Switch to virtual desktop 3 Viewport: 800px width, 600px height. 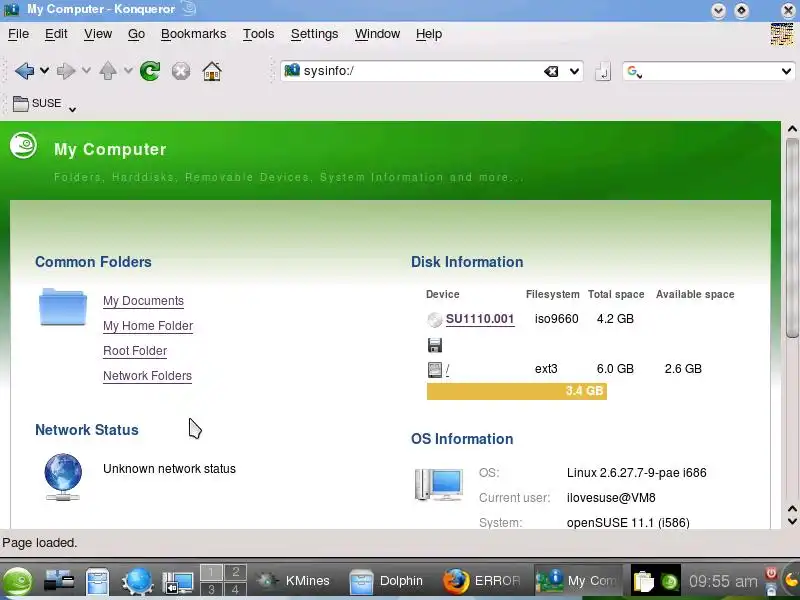tap(211, 589)
